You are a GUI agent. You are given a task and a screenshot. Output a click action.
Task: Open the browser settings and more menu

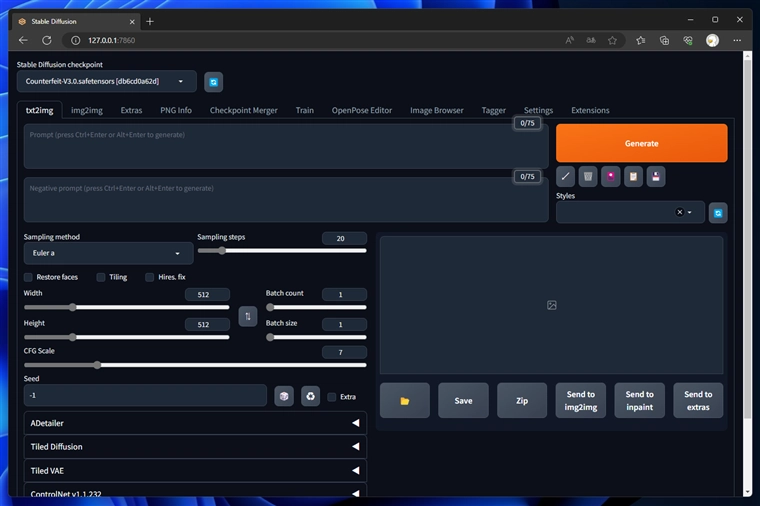point(737,40)
